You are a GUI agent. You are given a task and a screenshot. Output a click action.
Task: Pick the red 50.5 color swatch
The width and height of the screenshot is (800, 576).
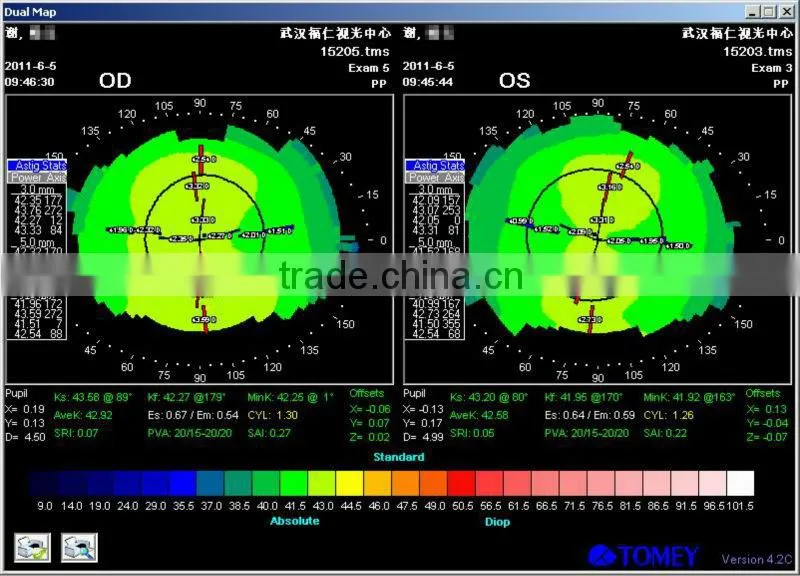(461, 483)
